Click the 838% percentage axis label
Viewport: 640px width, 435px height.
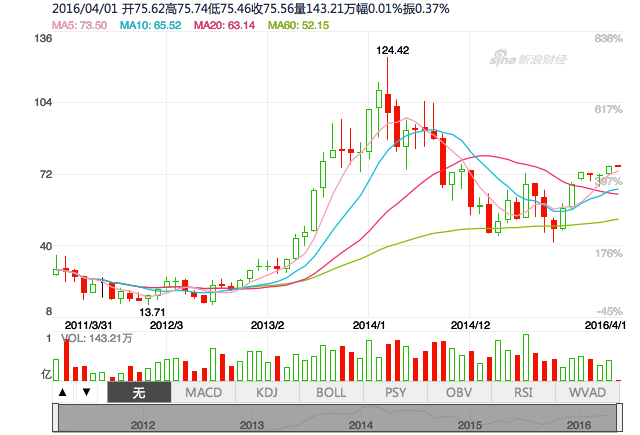tap(608, 39)
